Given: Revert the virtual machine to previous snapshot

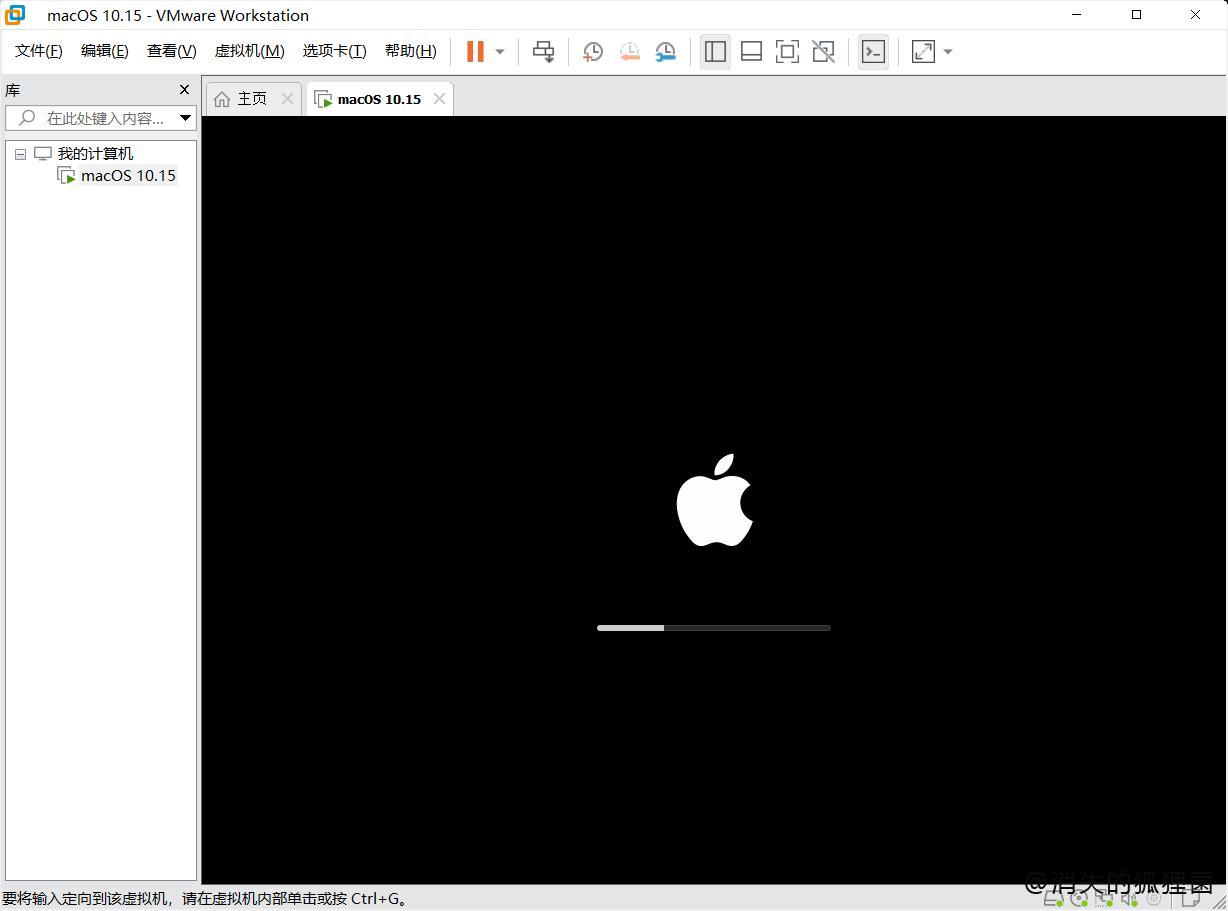Looking at the screenshot, I should coord(629,51).
